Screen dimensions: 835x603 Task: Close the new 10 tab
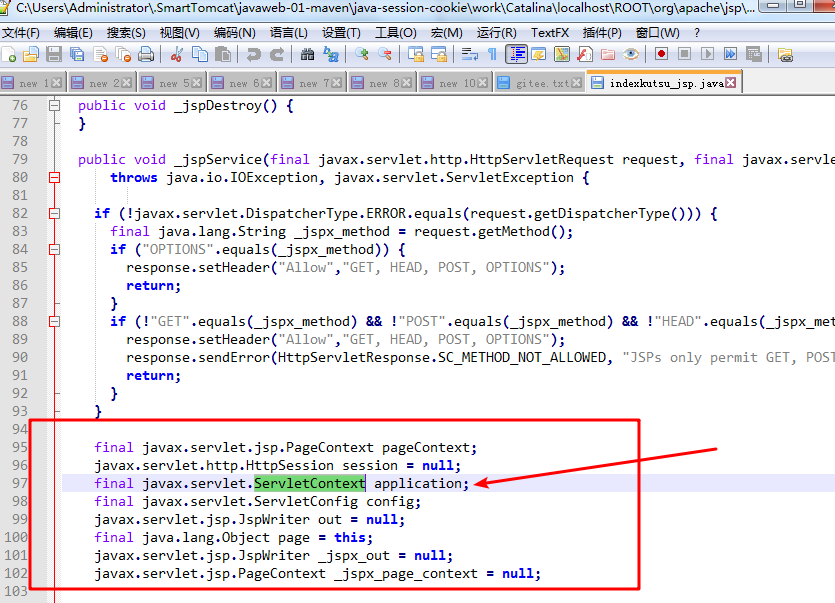coord(482,83)
